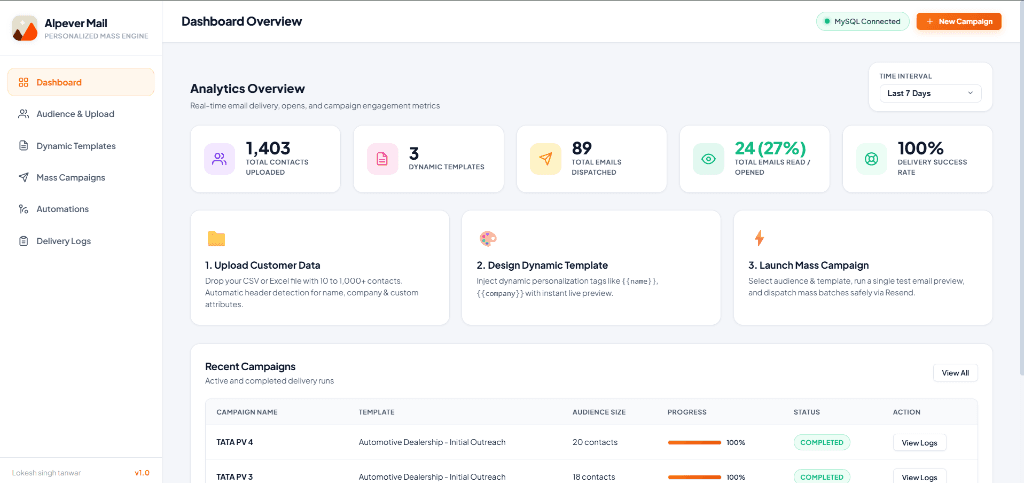Click the delivery success lifebuoy icon
The height and width of the screenshot is (483, 1024).
(x=872, y=159)
